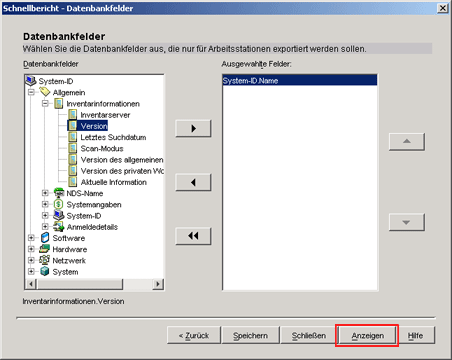452x360 pixels.
Task: Expand the Systemangaben node
Action: [45, 204]
